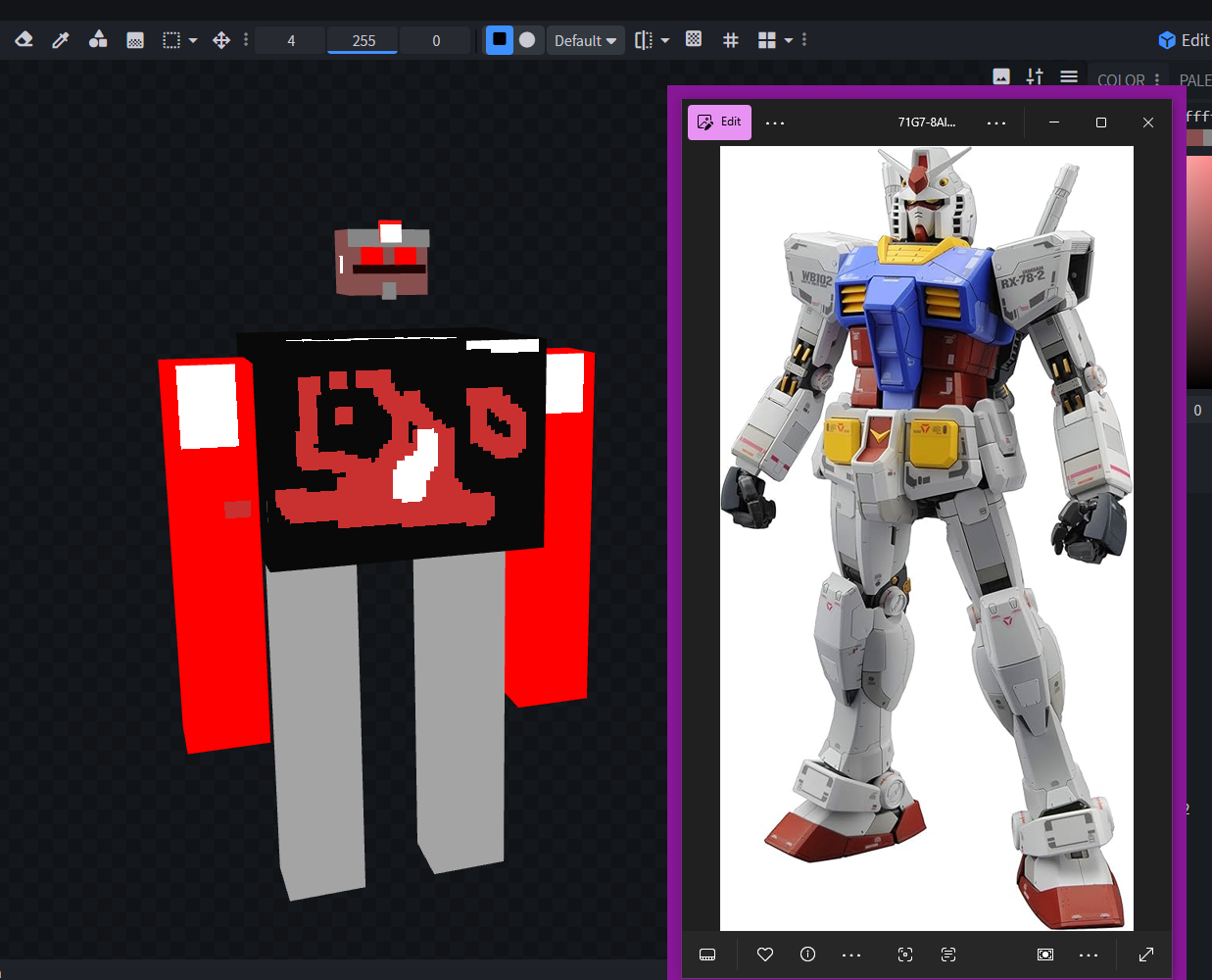
Task: Open the hamburger menu icon
Action: pos(1069,76)
